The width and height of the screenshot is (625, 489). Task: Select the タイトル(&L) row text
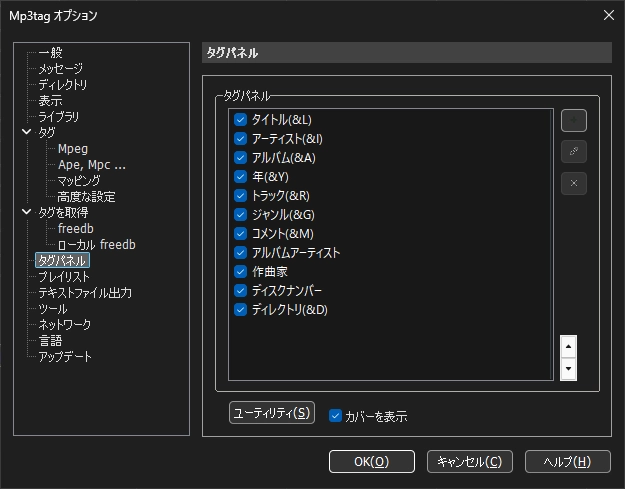coord(282,120)
